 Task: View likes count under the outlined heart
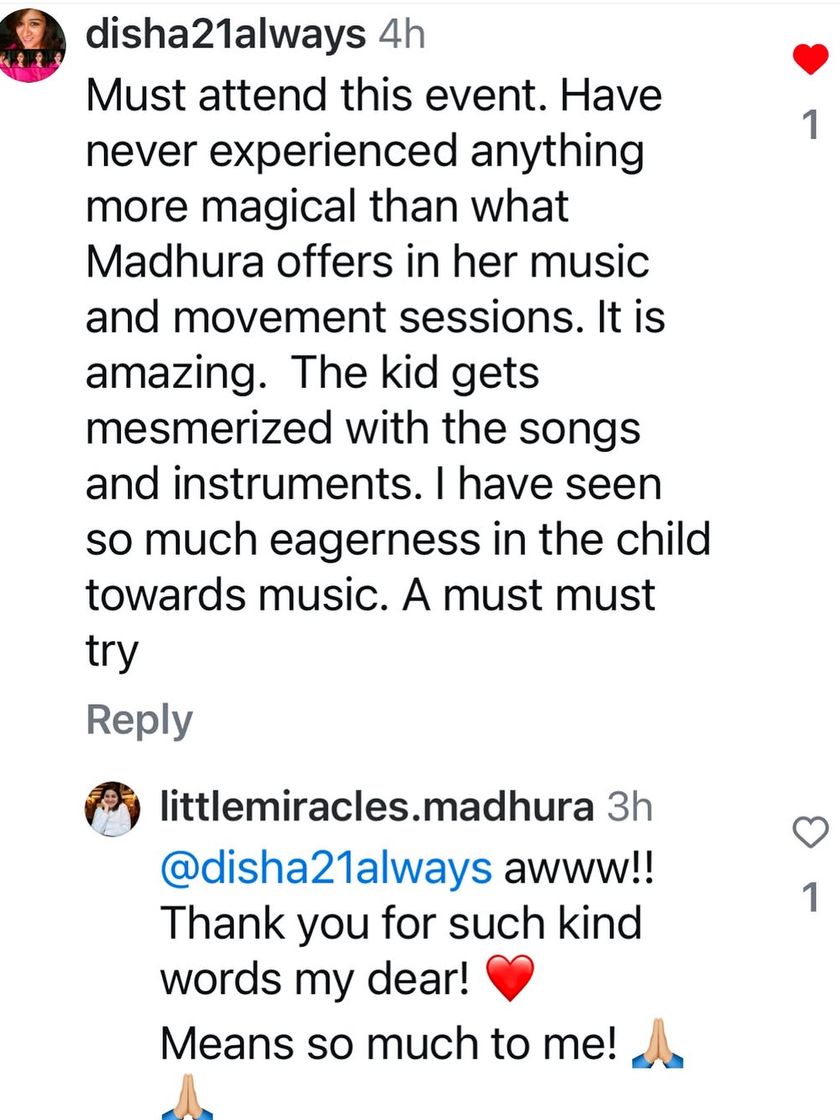point(811,900)
